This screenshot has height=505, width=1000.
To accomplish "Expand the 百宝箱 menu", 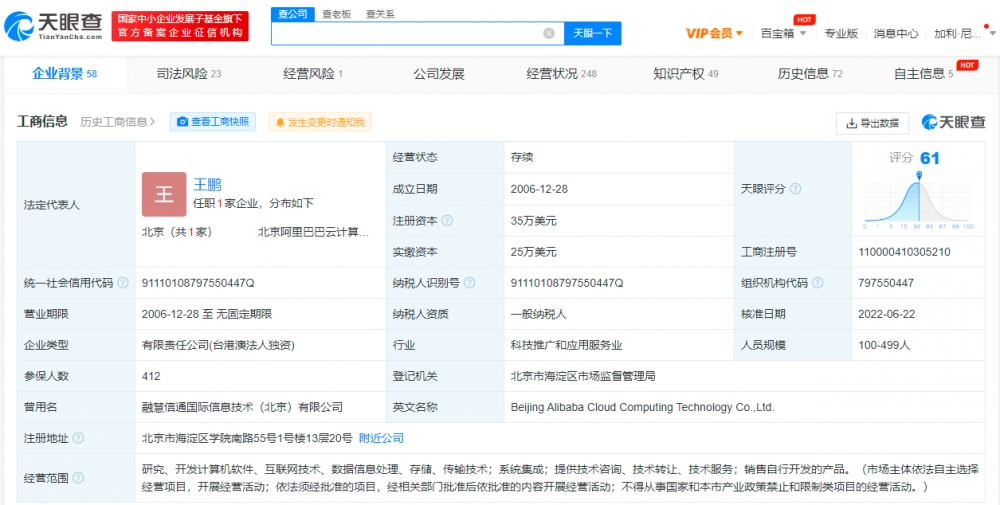I will click(784, 33).
